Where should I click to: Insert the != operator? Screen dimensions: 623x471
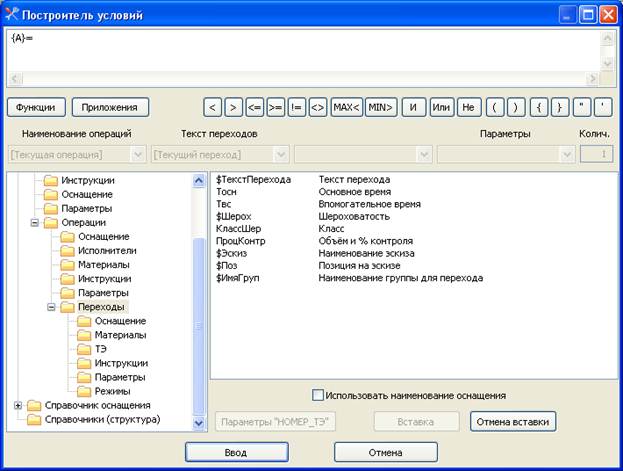coord(297,107)
